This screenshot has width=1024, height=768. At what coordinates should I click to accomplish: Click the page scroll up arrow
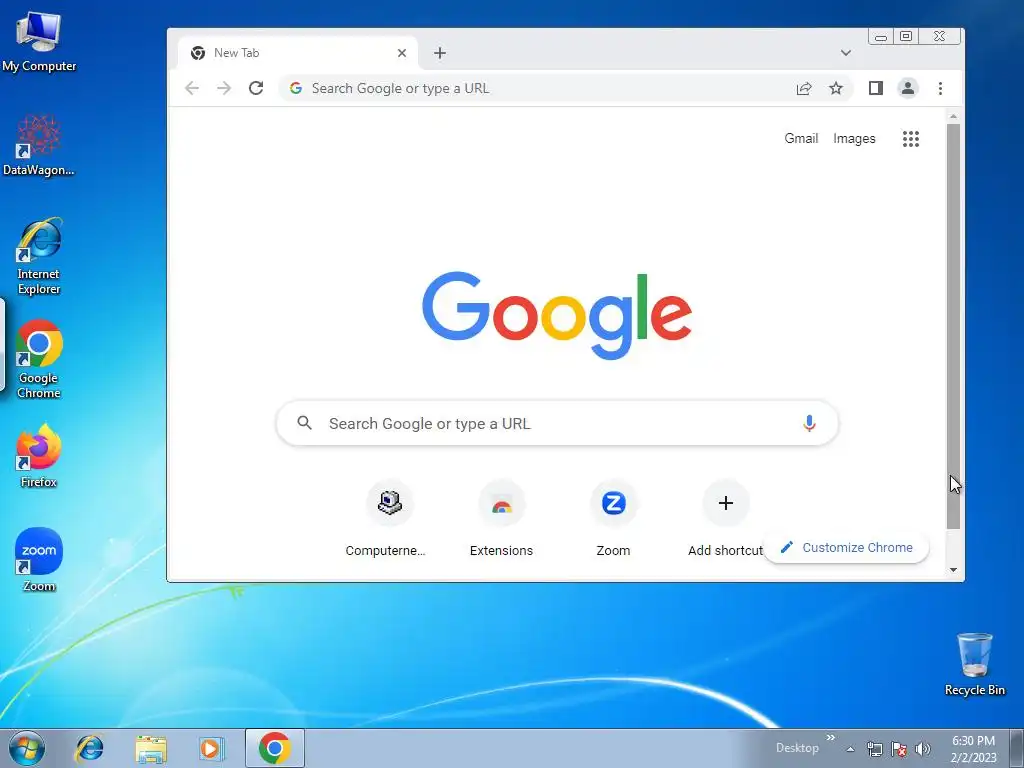point(953,116)
